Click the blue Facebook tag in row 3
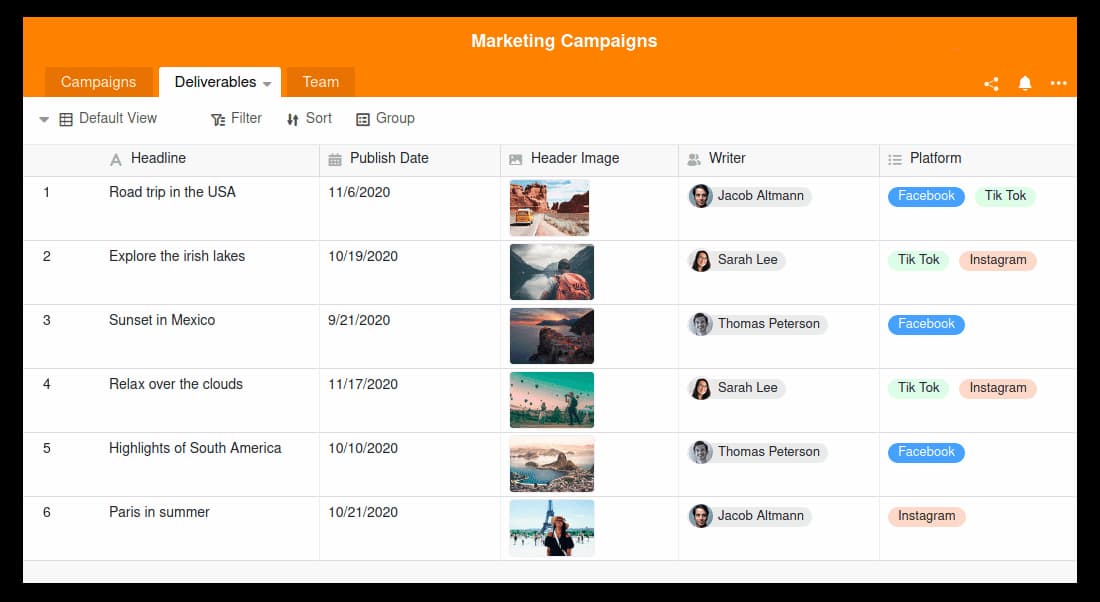Viewport: 1100px width, 602px height. pos(926,324)
